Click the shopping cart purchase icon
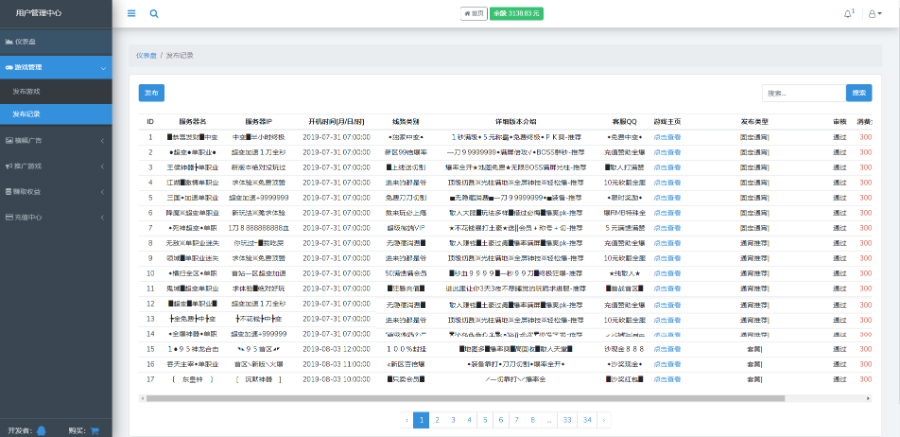This screenshot has width=900, height=437. pos(95,431)
